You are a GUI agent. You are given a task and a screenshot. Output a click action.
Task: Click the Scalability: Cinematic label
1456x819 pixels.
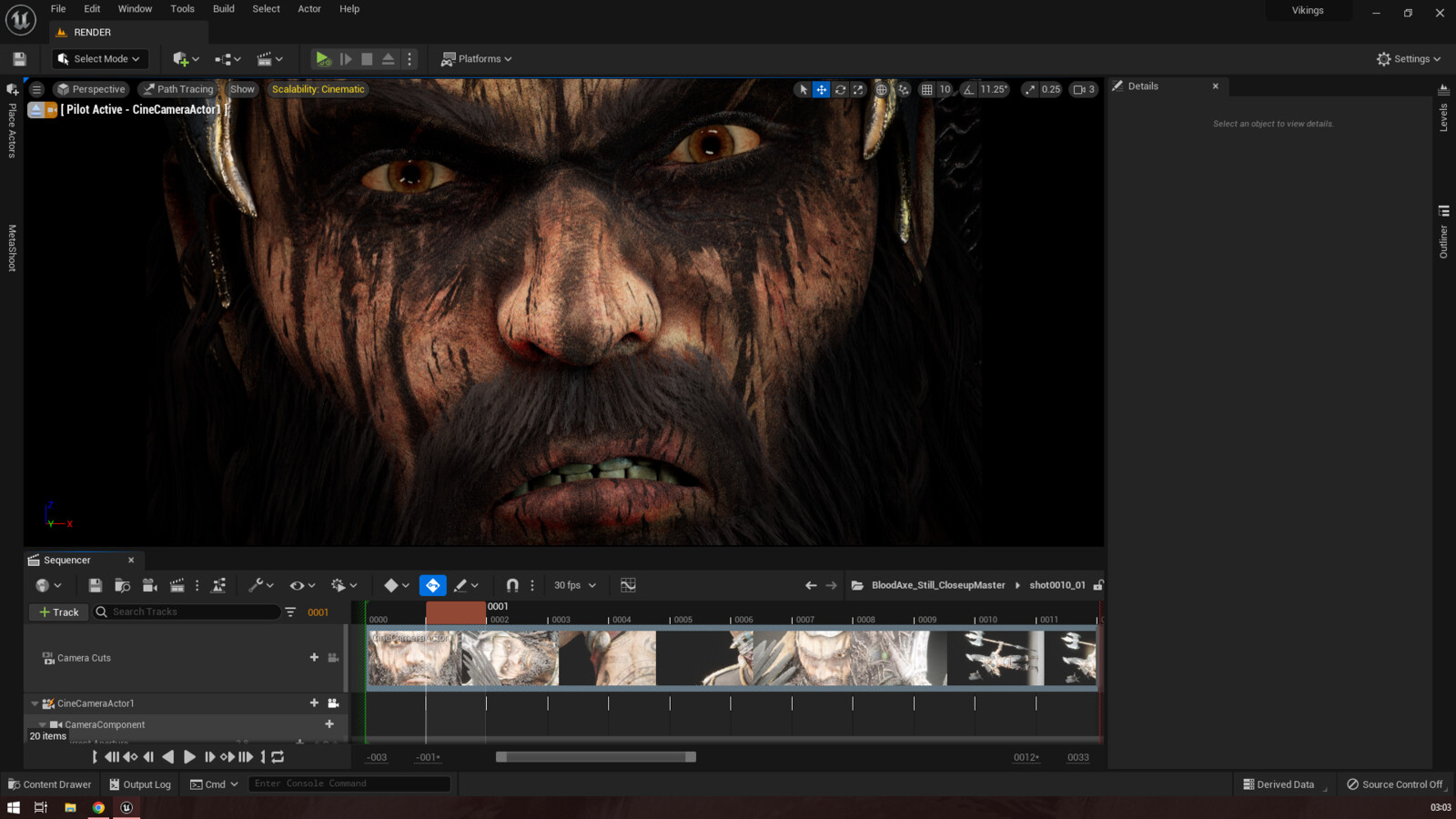[x=318, y=89]
